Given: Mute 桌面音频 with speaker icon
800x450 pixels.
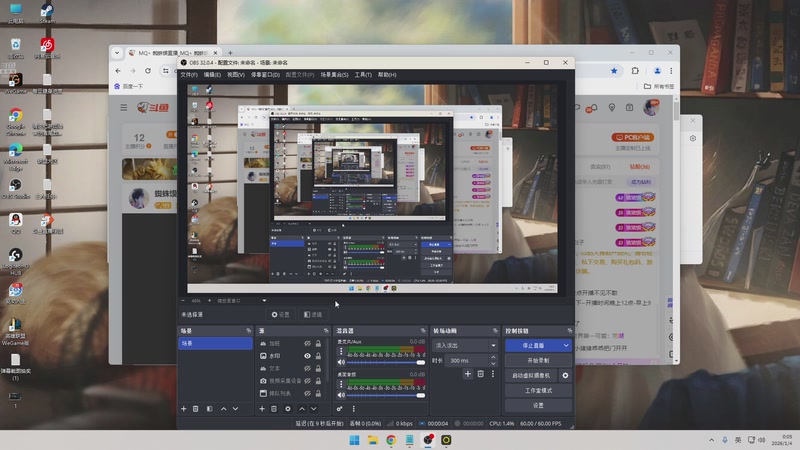Looking at the screenshot, I should 341,395.
